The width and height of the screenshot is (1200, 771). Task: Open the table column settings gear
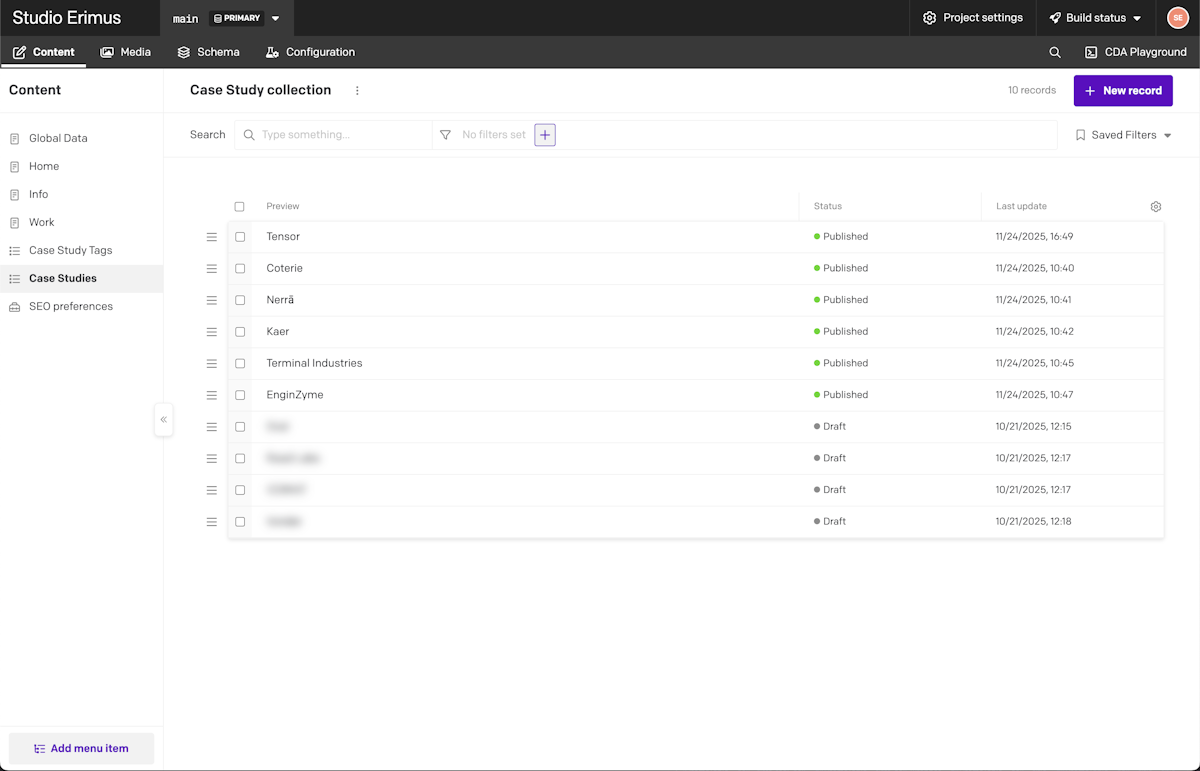point(1156,207)
